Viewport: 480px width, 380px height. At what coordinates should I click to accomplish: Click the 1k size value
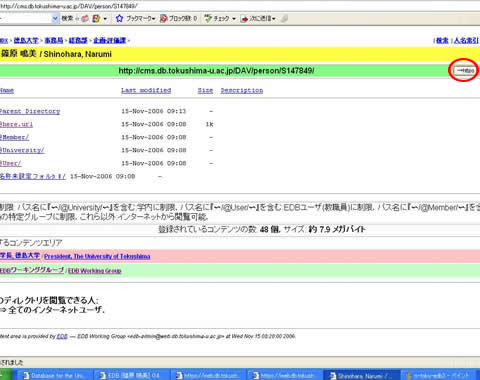click(x=209, y=124)
